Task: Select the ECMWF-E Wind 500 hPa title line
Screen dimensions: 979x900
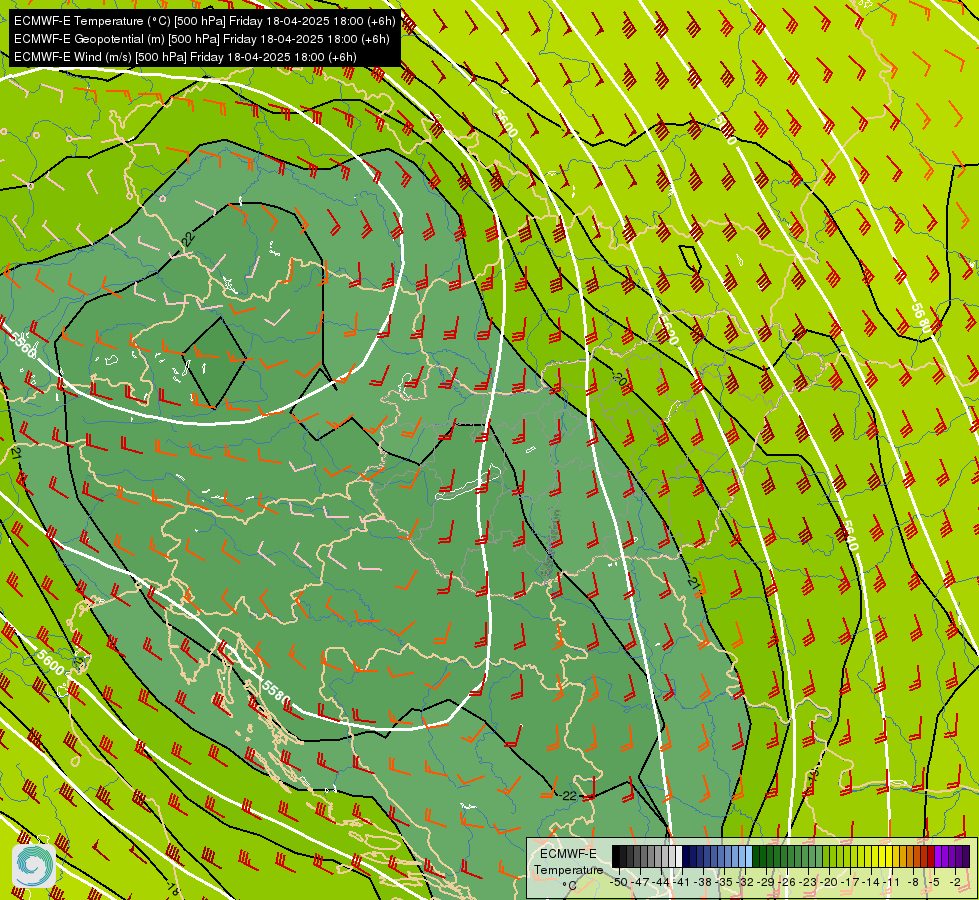Action: coord(185,57)
